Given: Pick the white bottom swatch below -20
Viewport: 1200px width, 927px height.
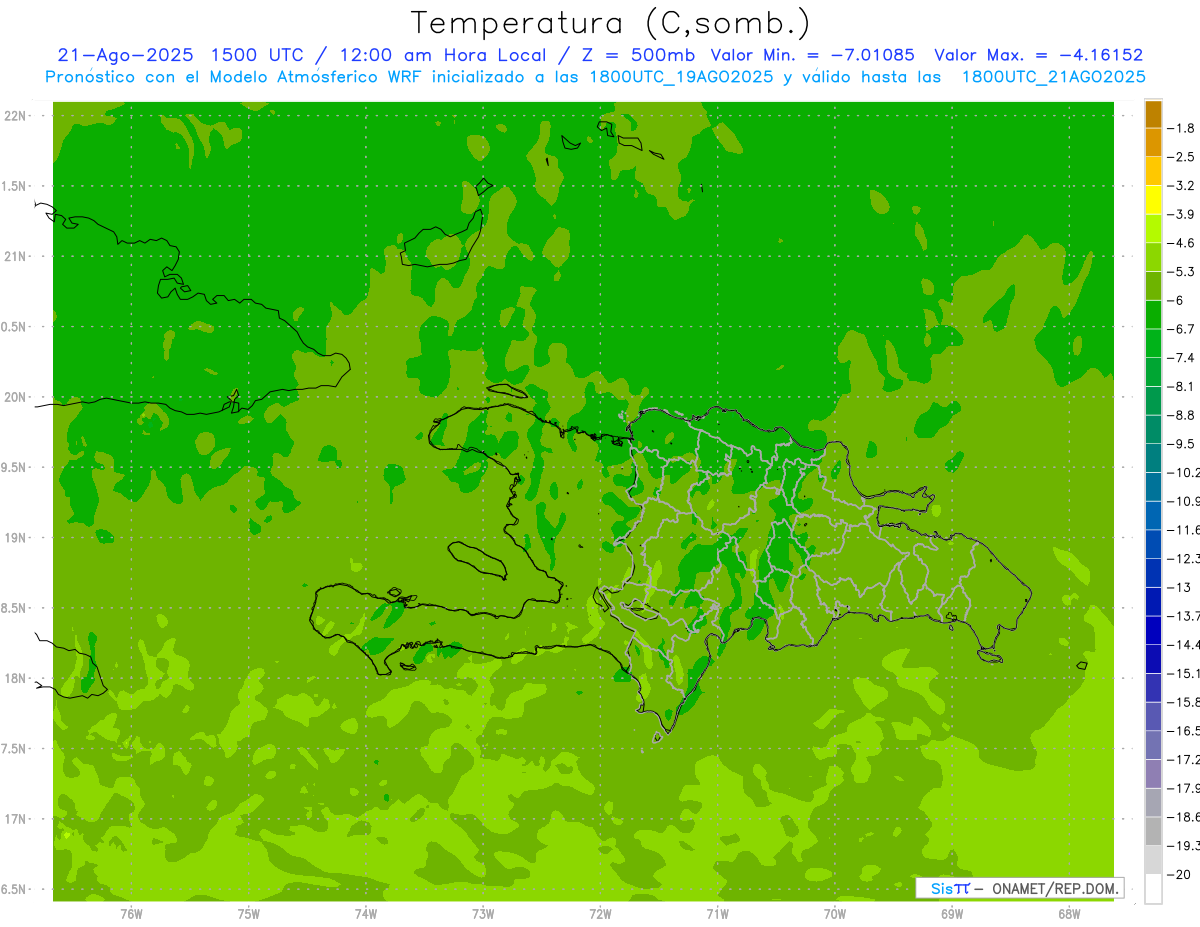Looking at the screenshot, I should coord(1153,889).
